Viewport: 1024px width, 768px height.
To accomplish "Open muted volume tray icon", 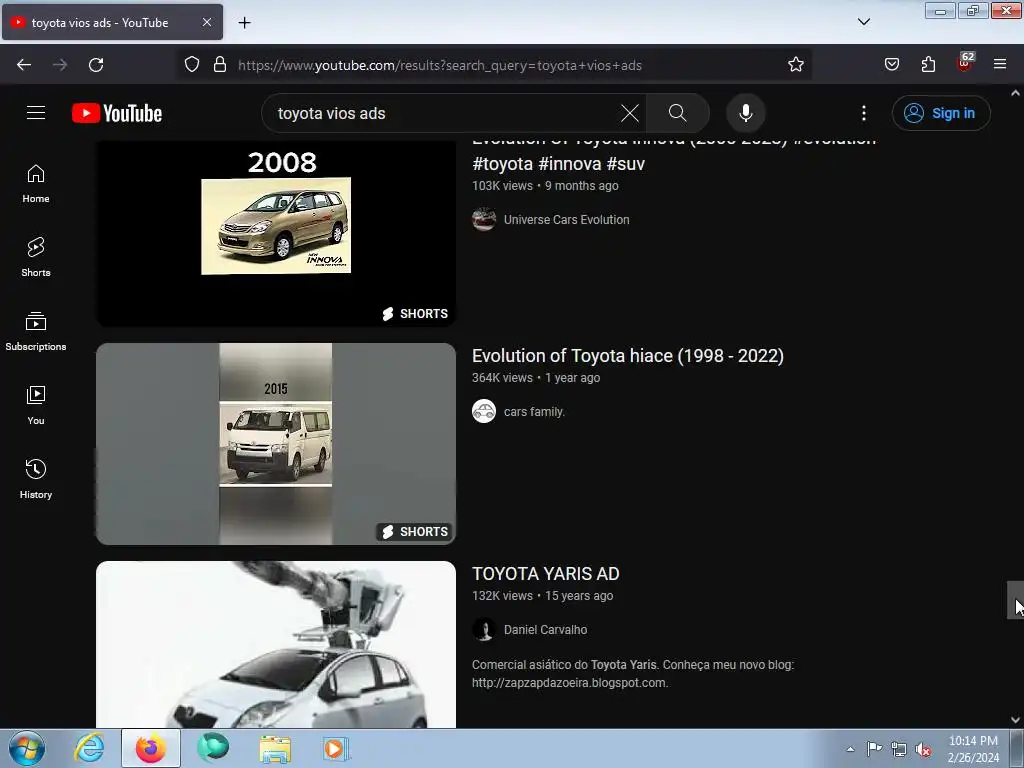I will pyautogui.click(x=923, y=749).
